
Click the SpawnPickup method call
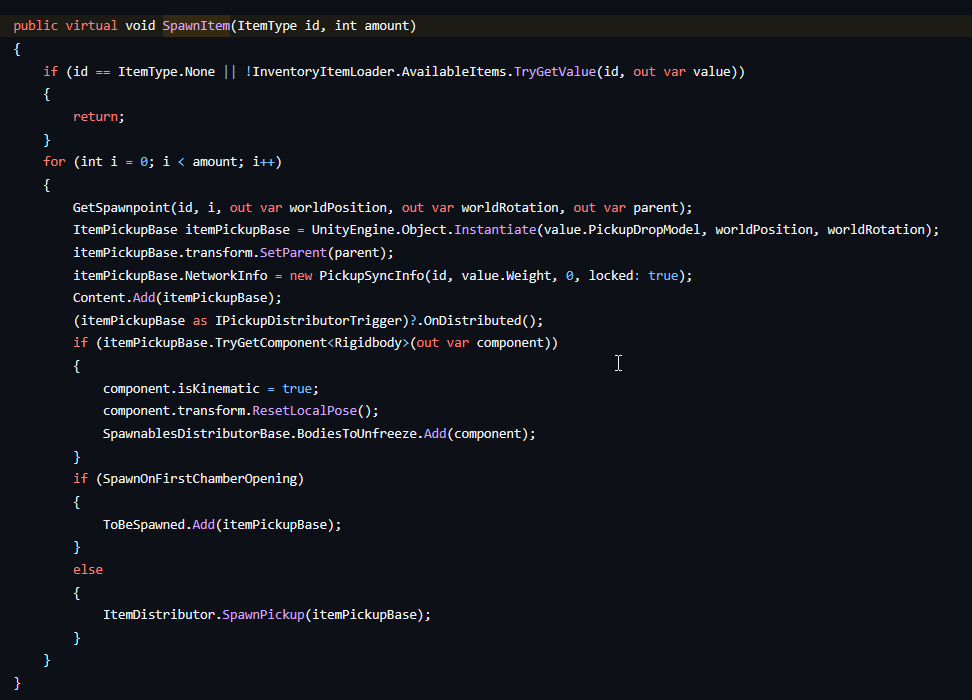[x=263, y=615]
